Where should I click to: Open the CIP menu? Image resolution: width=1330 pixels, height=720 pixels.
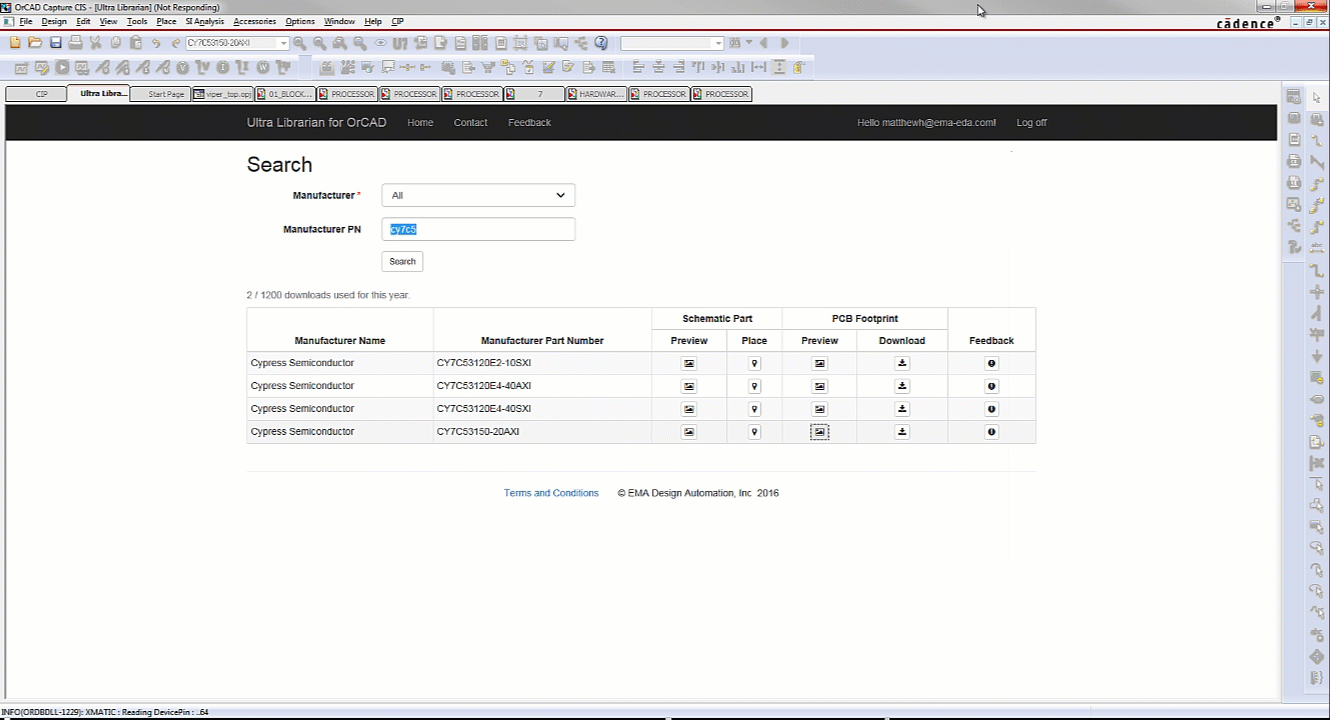(397, 21)
